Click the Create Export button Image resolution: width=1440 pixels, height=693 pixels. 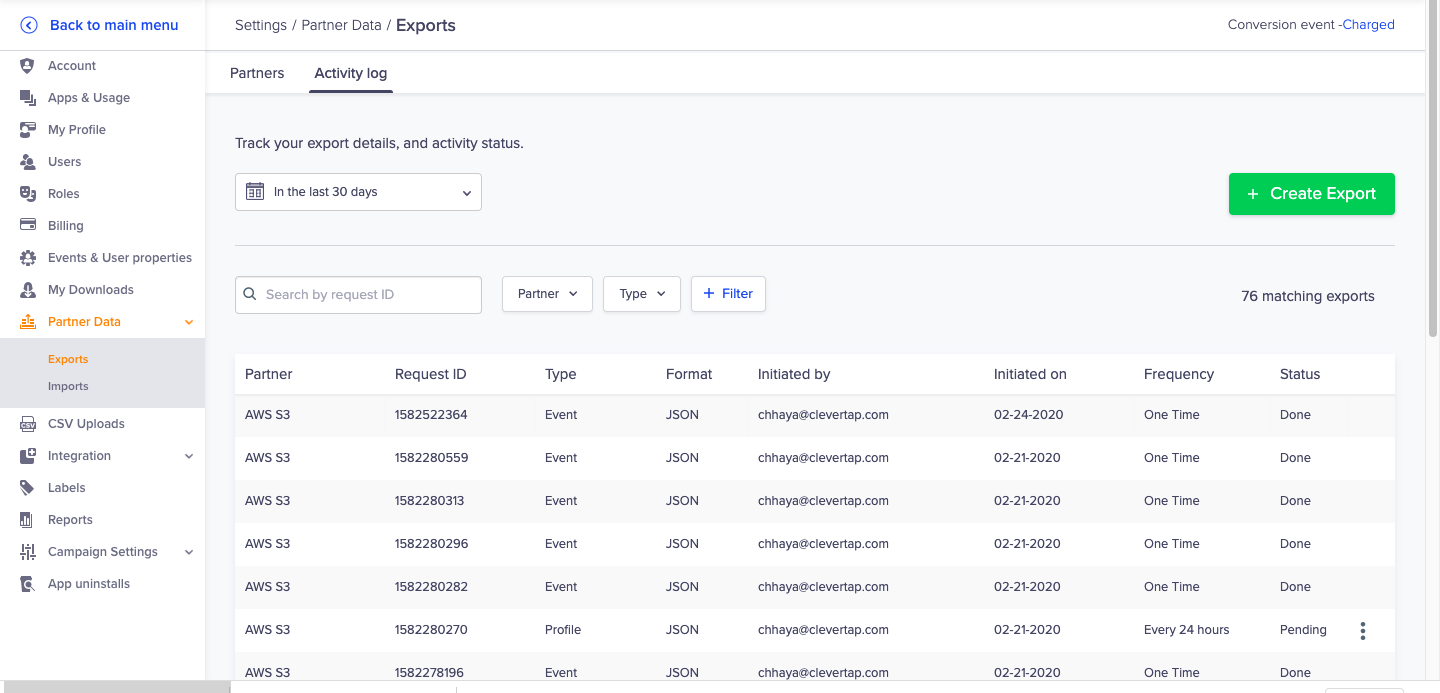point(1311,193)
